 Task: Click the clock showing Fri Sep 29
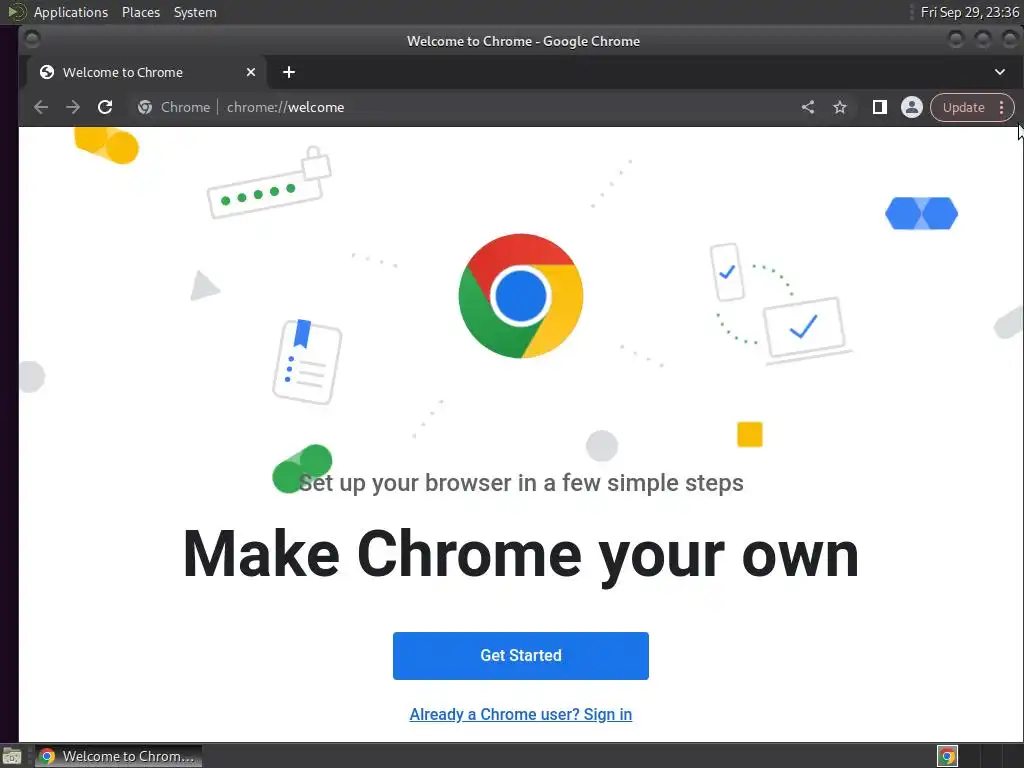pyautogui.click(x=969, y=12)
